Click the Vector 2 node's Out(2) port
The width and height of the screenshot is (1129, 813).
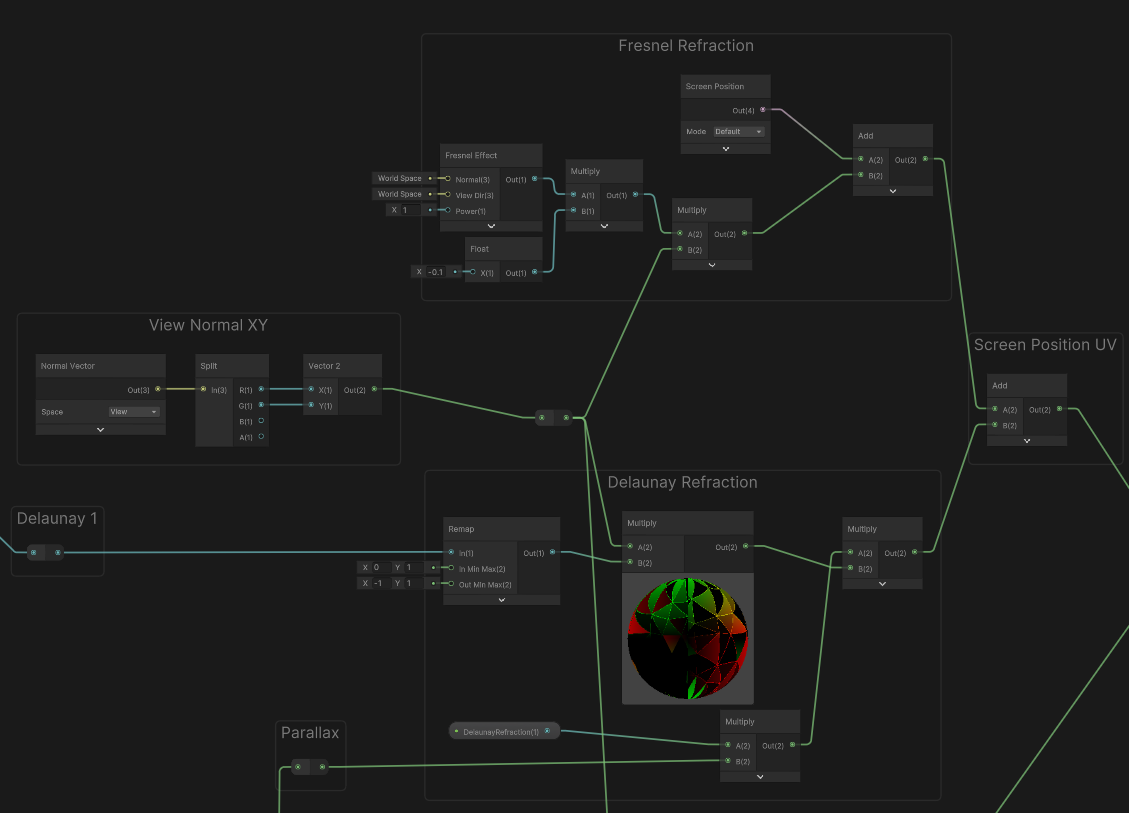pyautogui.click(x=374, y=389)
